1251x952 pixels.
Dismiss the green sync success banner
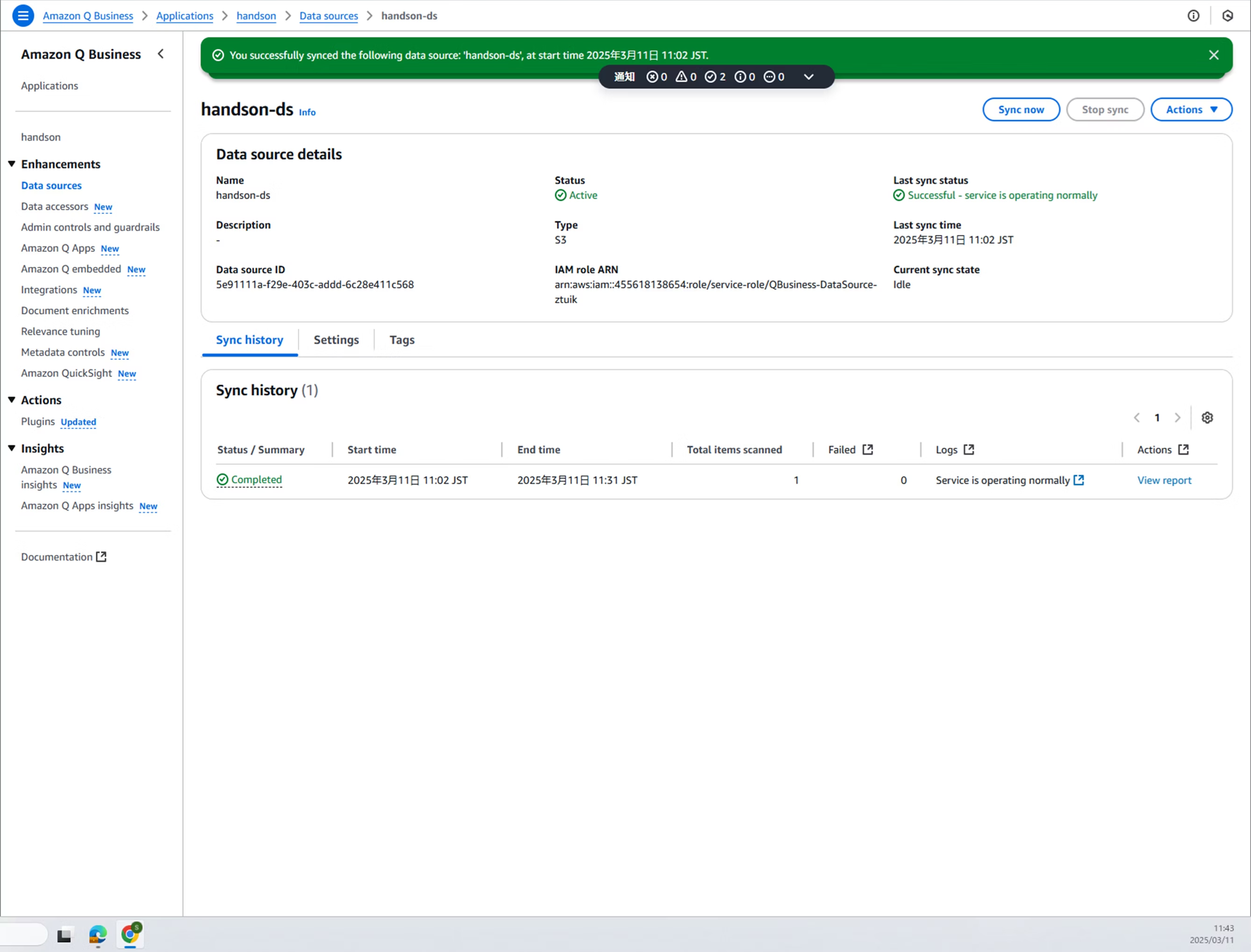click(x=1214, y=55)
